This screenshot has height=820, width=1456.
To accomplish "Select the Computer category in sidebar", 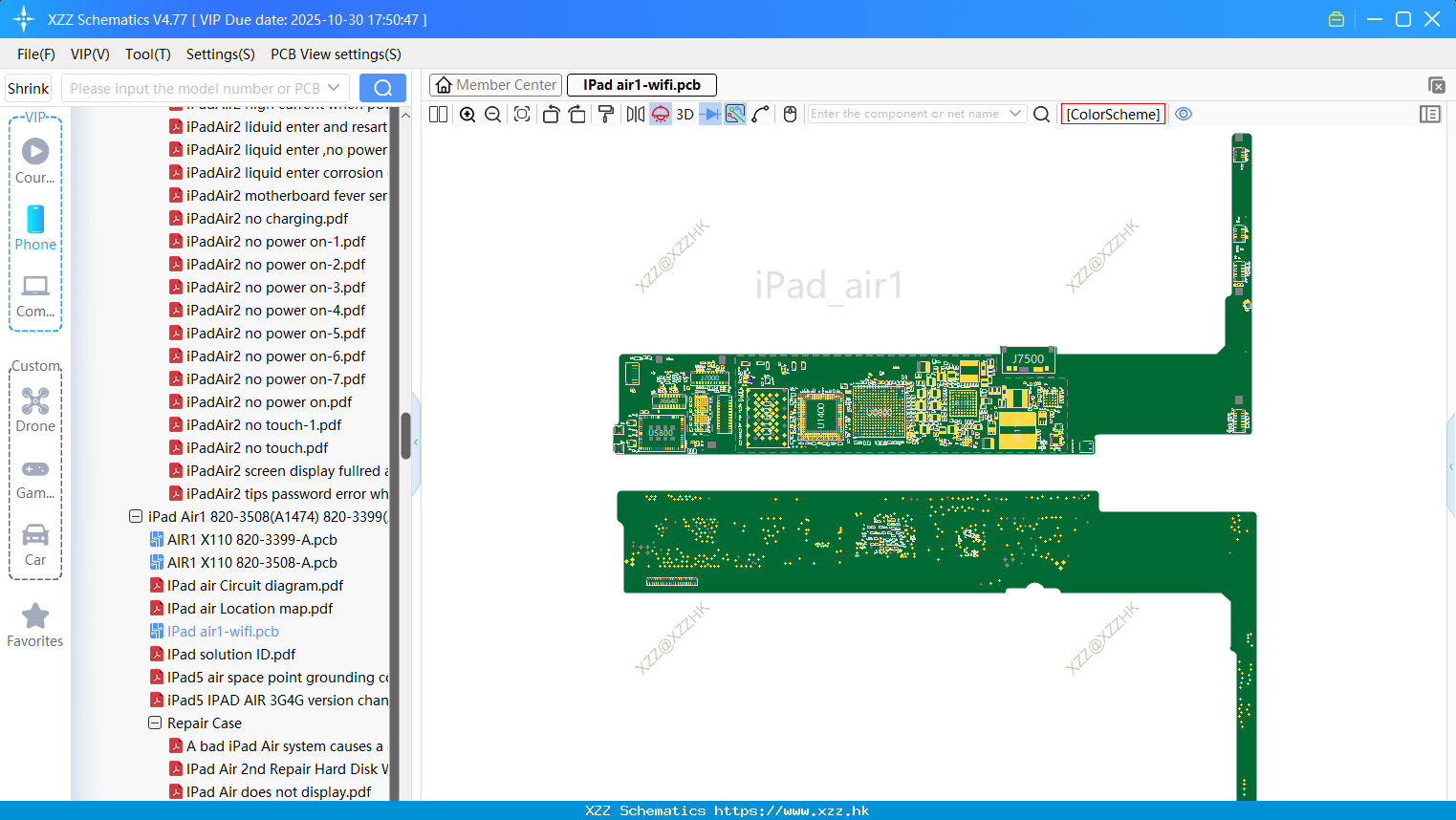I will 35,295.
